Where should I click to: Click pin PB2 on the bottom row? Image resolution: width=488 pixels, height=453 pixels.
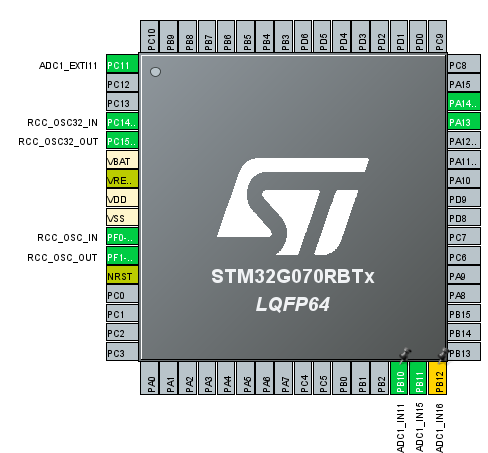click(x=380, y=378)
